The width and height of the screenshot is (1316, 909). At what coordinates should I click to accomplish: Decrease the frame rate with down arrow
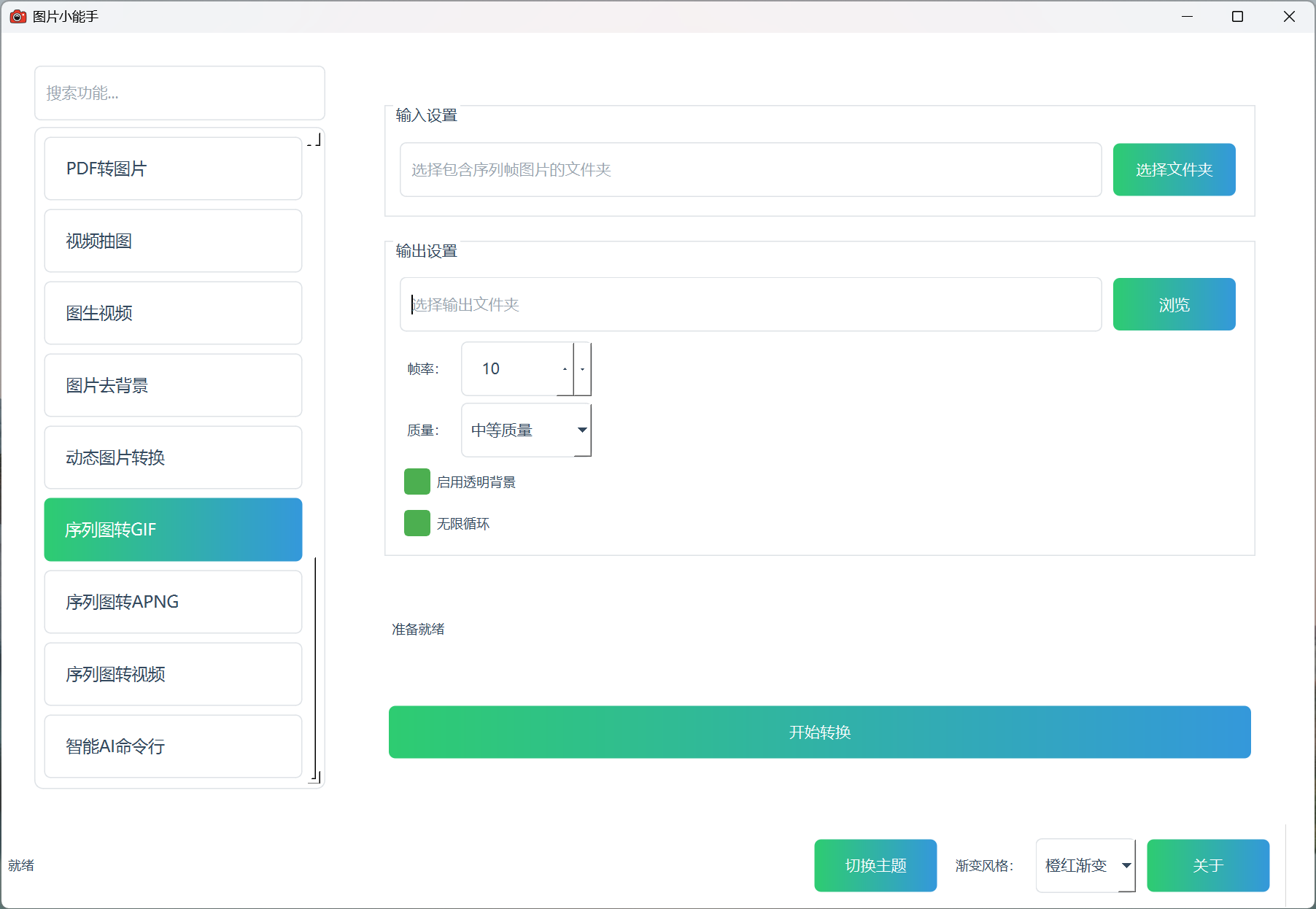(582, 369)
